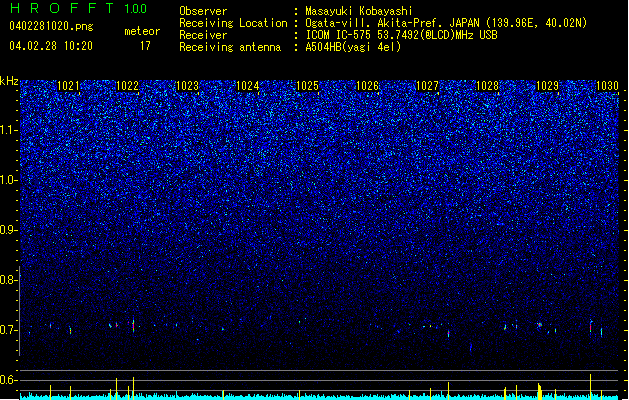Click the 1028 time axis label
This screenshot has height=400, width=629.
click(x=487, y=86)
